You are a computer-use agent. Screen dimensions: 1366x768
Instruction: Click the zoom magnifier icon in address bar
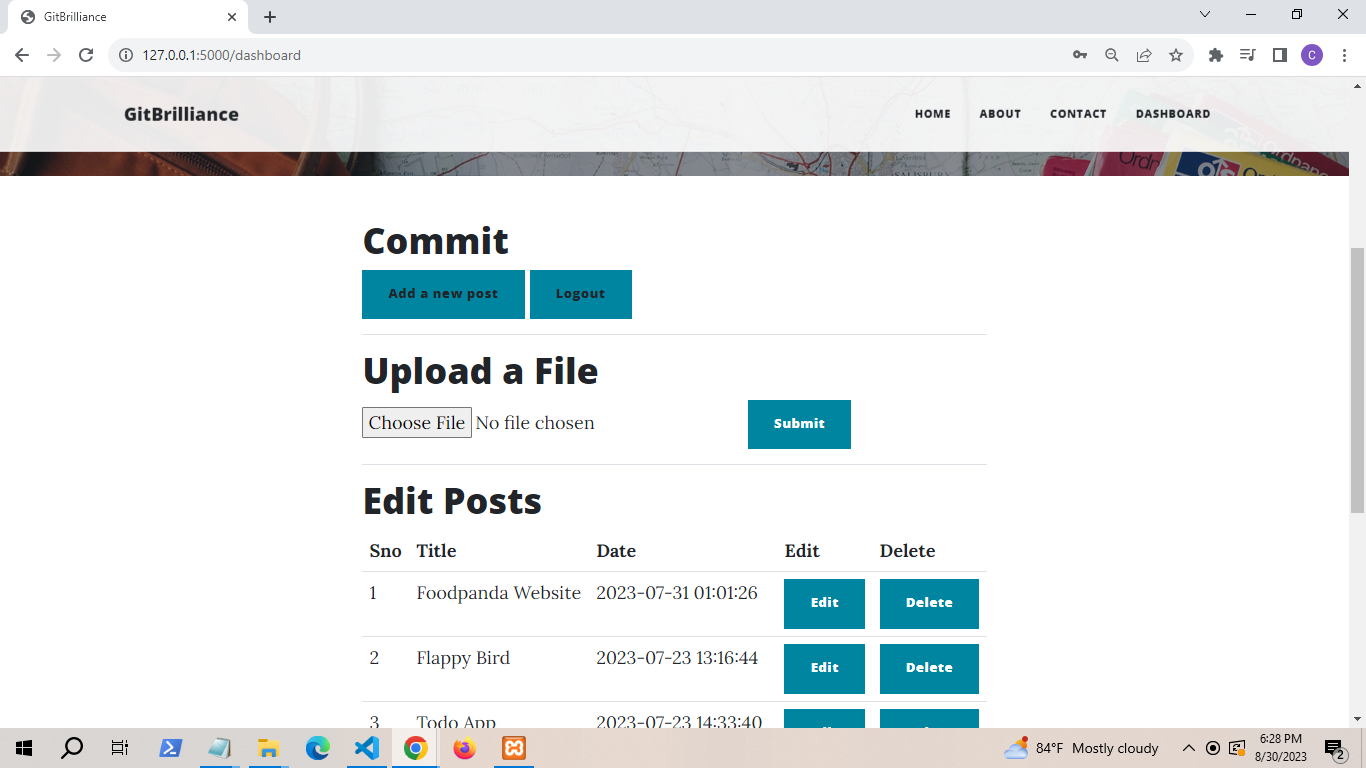[1111, 55]
